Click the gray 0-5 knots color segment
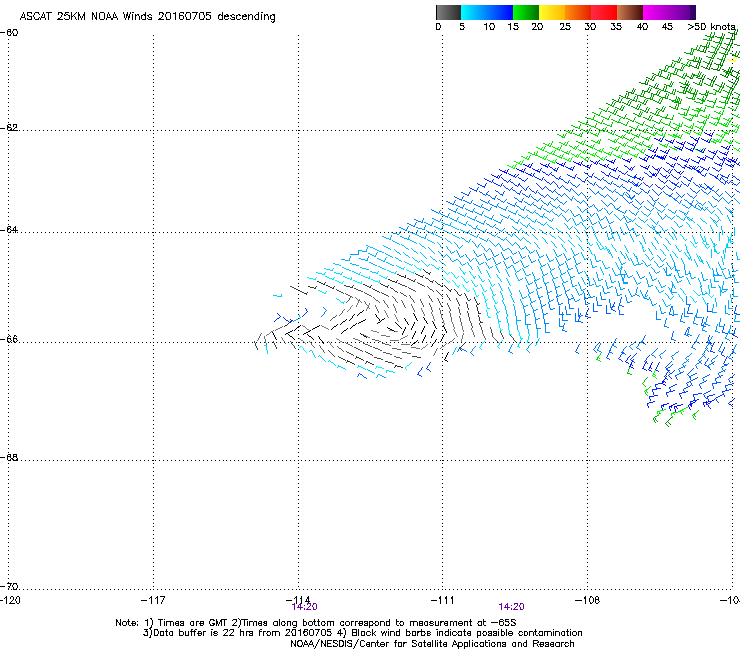Viewport: 740px width, 650px height. (448, 12)
